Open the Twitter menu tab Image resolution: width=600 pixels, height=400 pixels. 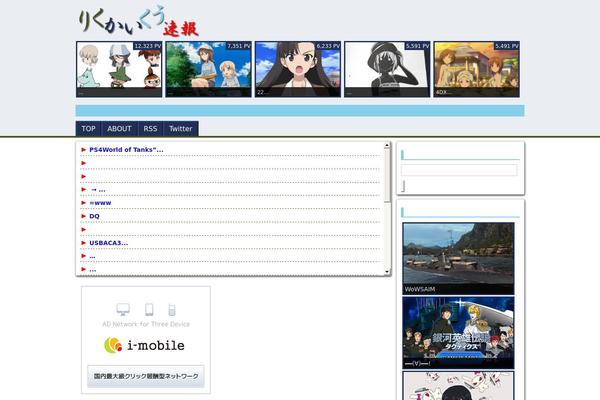click(x=181, y=129)
